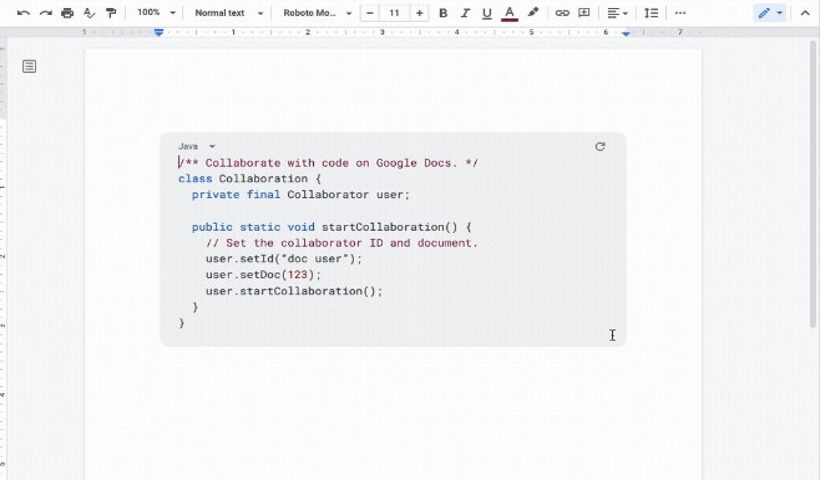Toggle Underline formatting

pos(487,13)
